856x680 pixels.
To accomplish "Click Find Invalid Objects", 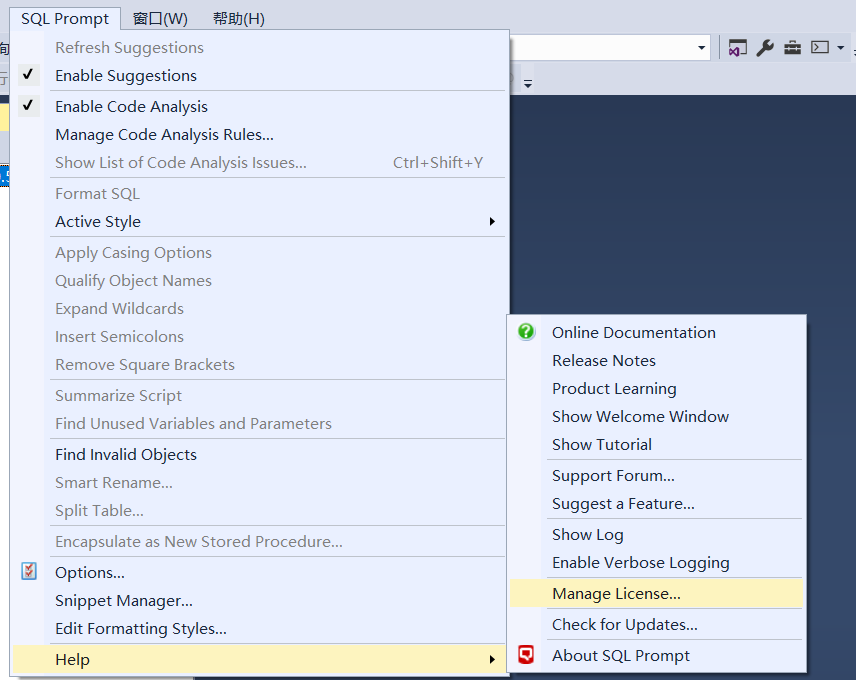I will (126, 454).
